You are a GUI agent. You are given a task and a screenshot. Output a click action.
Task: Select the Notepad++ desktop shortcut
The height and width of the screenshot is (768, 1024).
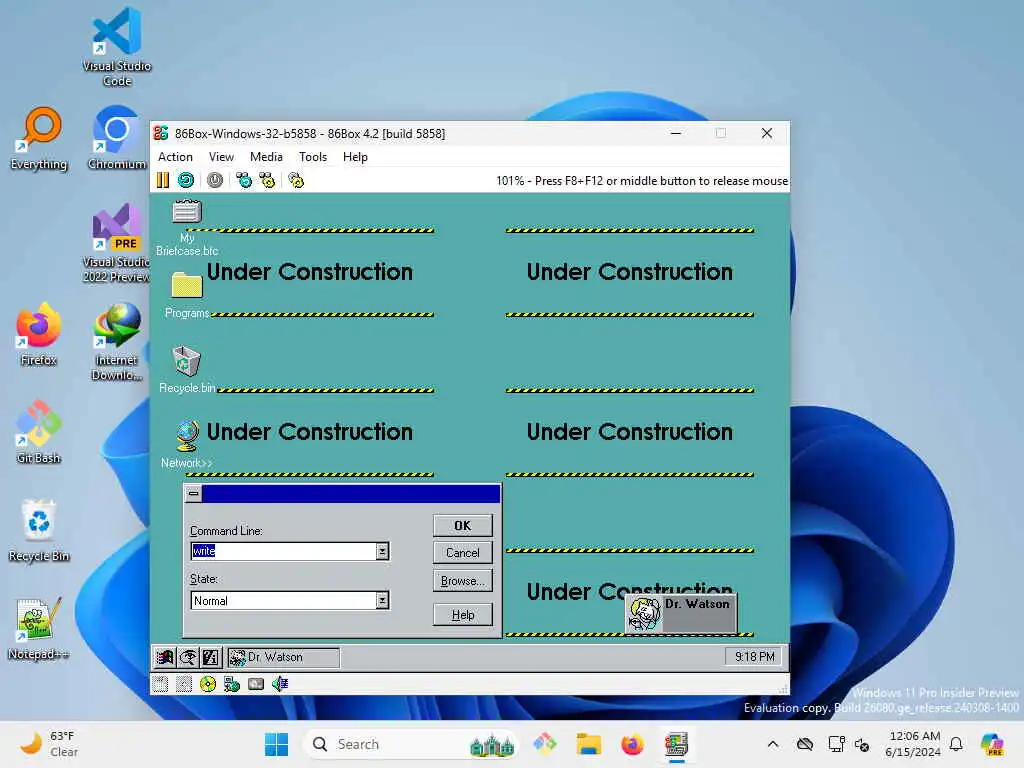[x=39, y=628]
